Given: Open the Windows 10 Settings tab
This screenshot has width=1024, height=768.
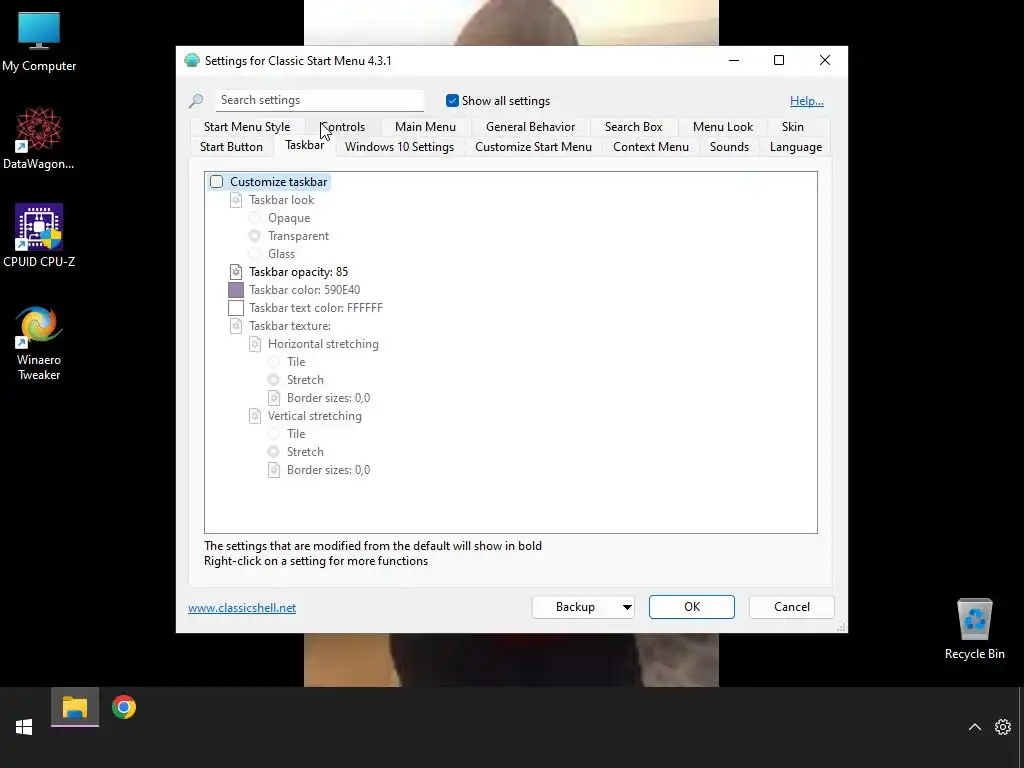Looking at the screenshot, I should [399, 147].
